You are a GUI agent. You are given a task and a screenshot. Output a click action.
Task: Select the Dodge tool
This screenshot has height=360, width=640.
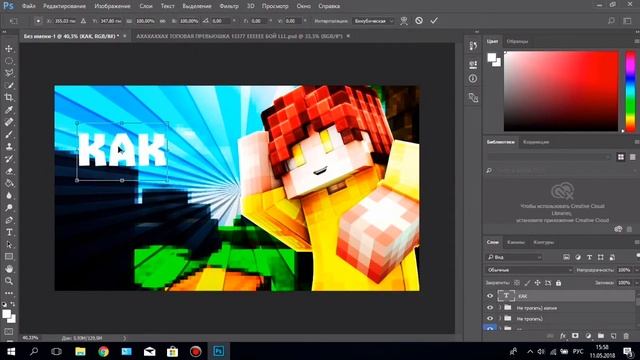coord(9,208)
